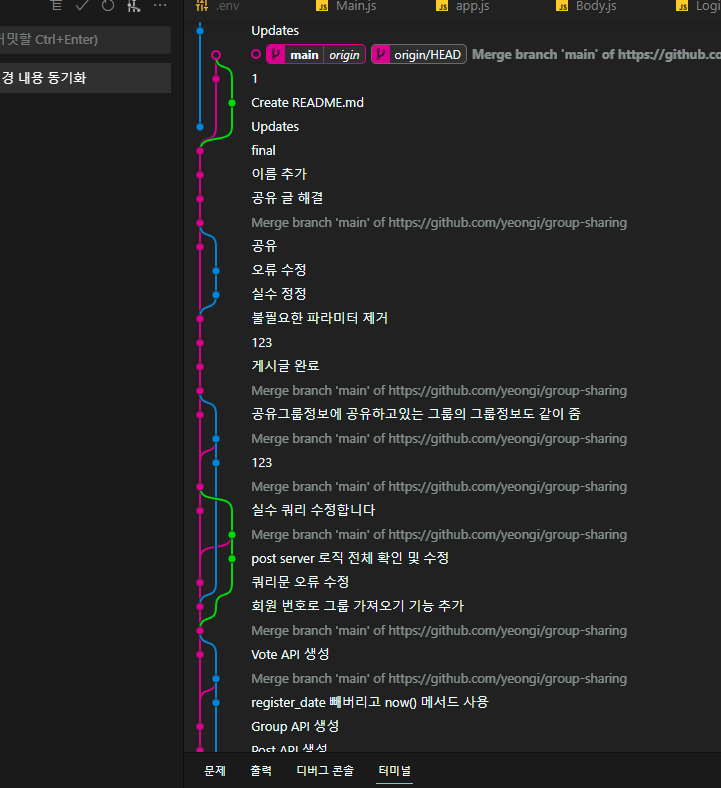Screen dimensions: 721x788
Task: Select the '쿼리문 오류 수정' commit
Action: point(300,582)
